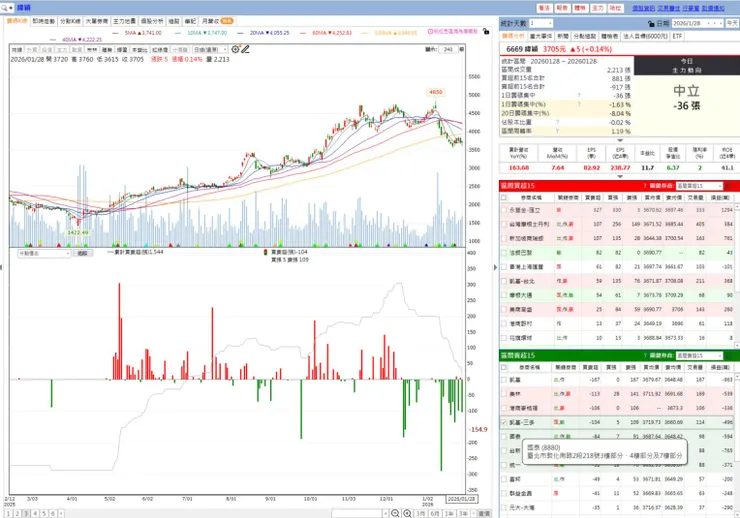Switch to 主力地圖 tab
This screenshot has height=518, width=740.
[125, 21]
